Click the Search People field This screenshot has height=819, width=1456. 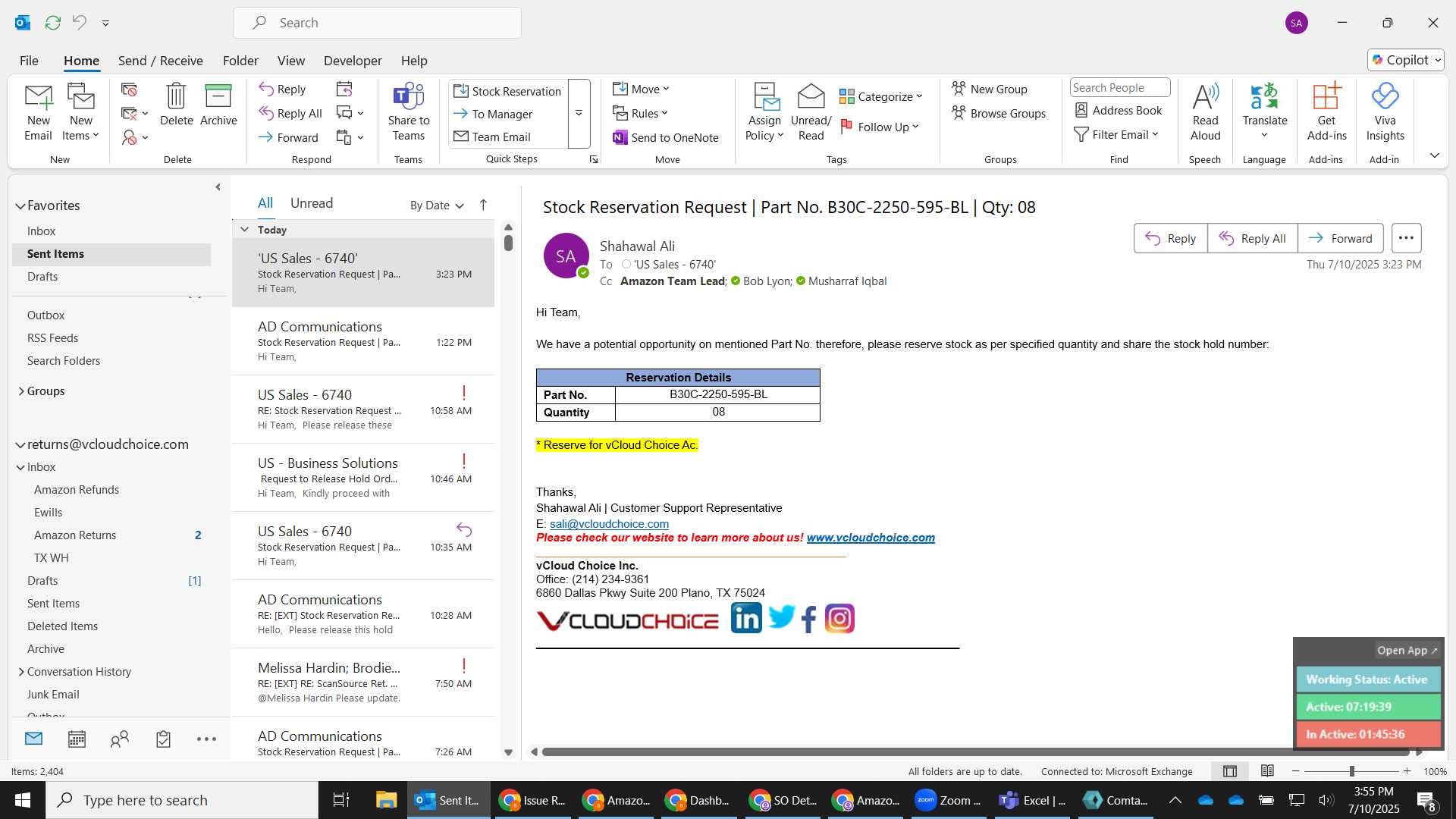click(1119, 88)
